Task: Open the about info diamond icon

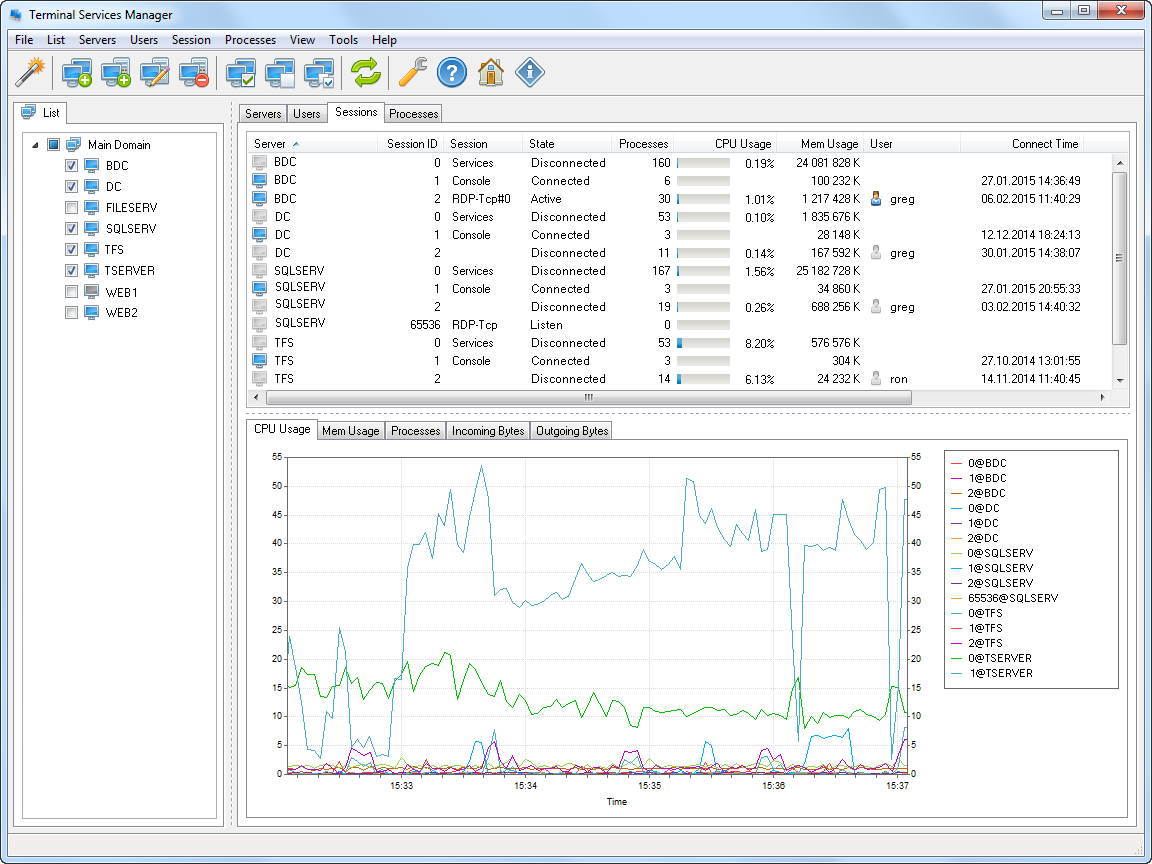Action: point(530,72)
